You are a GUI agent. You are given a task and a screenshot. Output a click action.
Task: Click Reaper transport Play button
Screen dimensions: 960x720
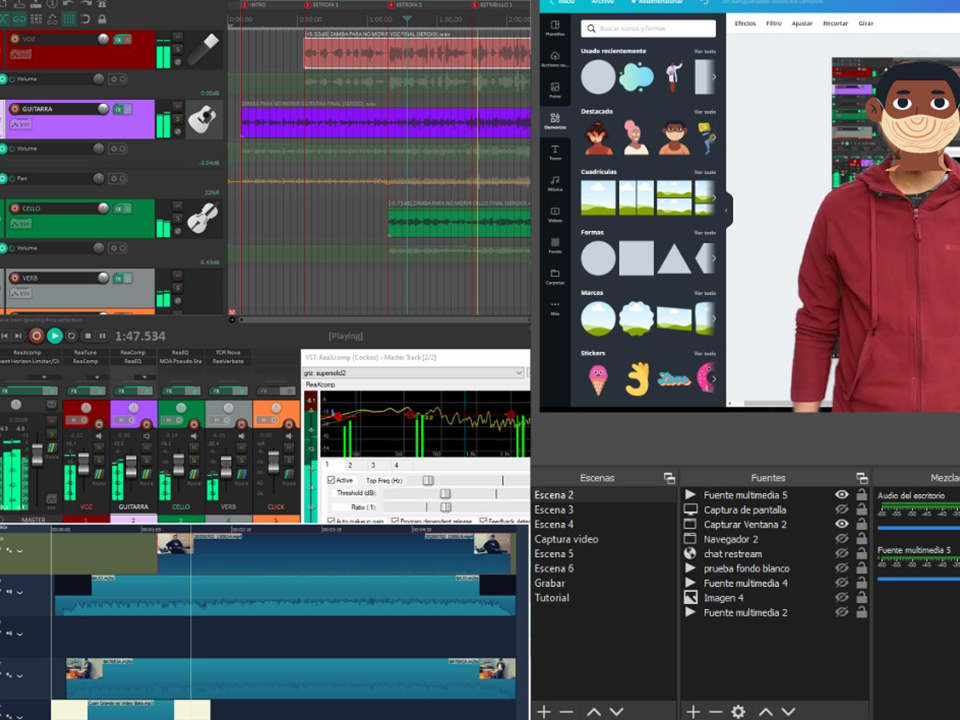[x=54, y=336]
